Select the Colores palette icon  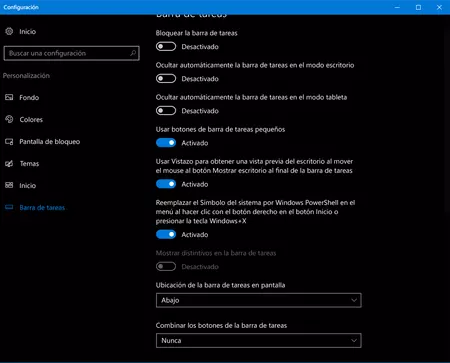9,119
